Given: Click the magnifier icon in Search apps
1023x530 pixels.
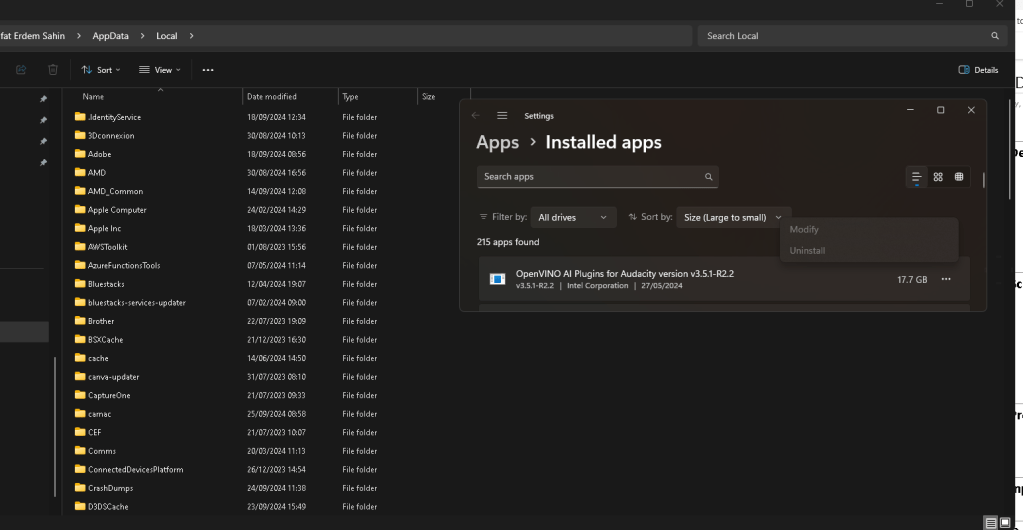Looking at the screenshot, I should coord(709,177).
